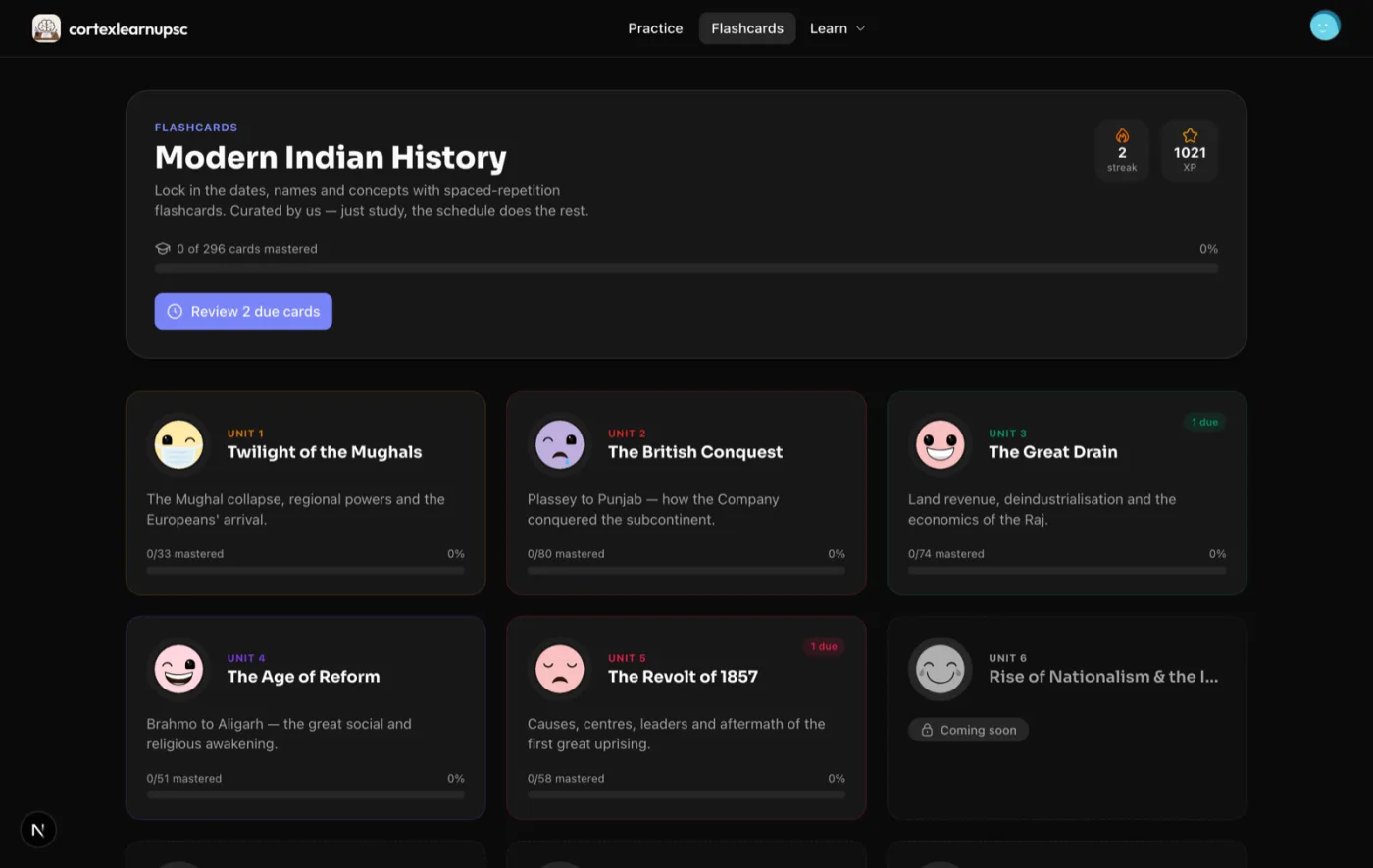Open The Great Drain unit
The image size is (1373, 868).
[x=1067, y=493]
